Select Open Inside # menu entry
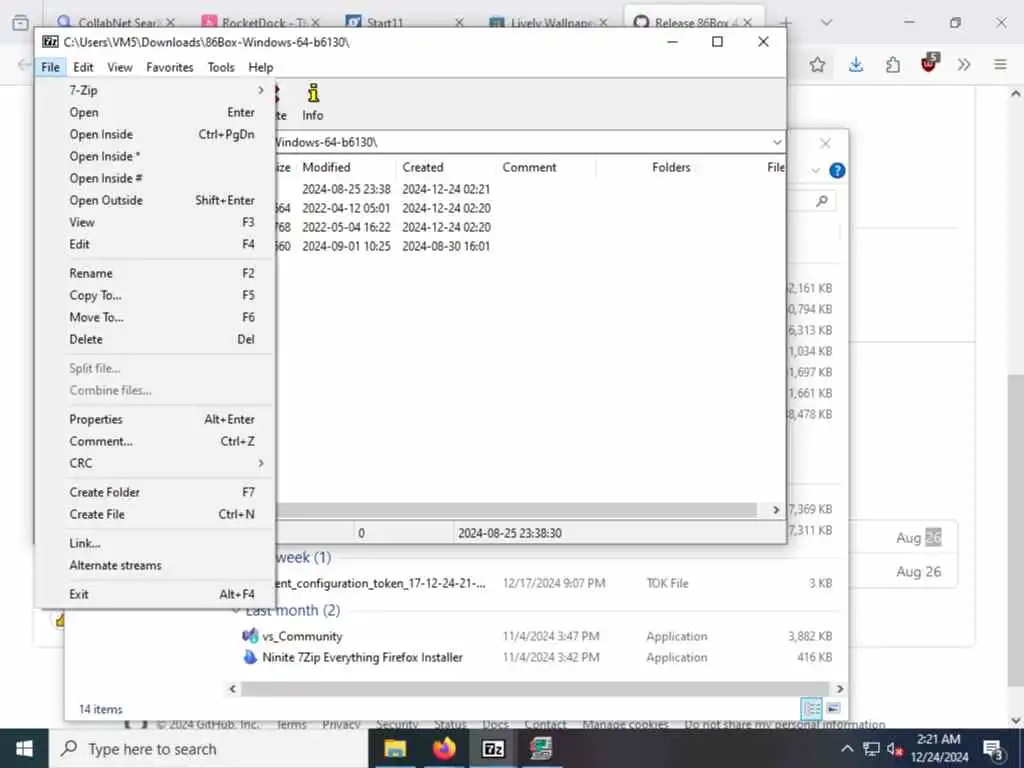Viewport: 1024px width, 768px height. pyautogui.click(x=157, y=178)
